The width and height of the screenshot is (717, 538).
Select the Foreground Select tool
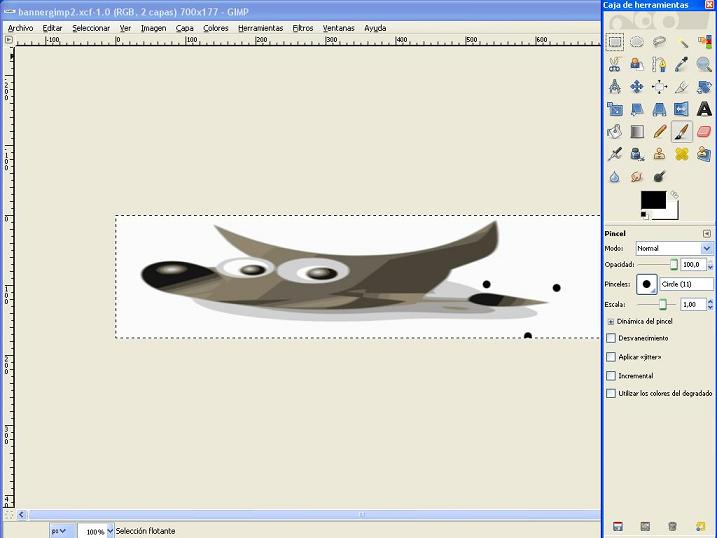(637, 64)
